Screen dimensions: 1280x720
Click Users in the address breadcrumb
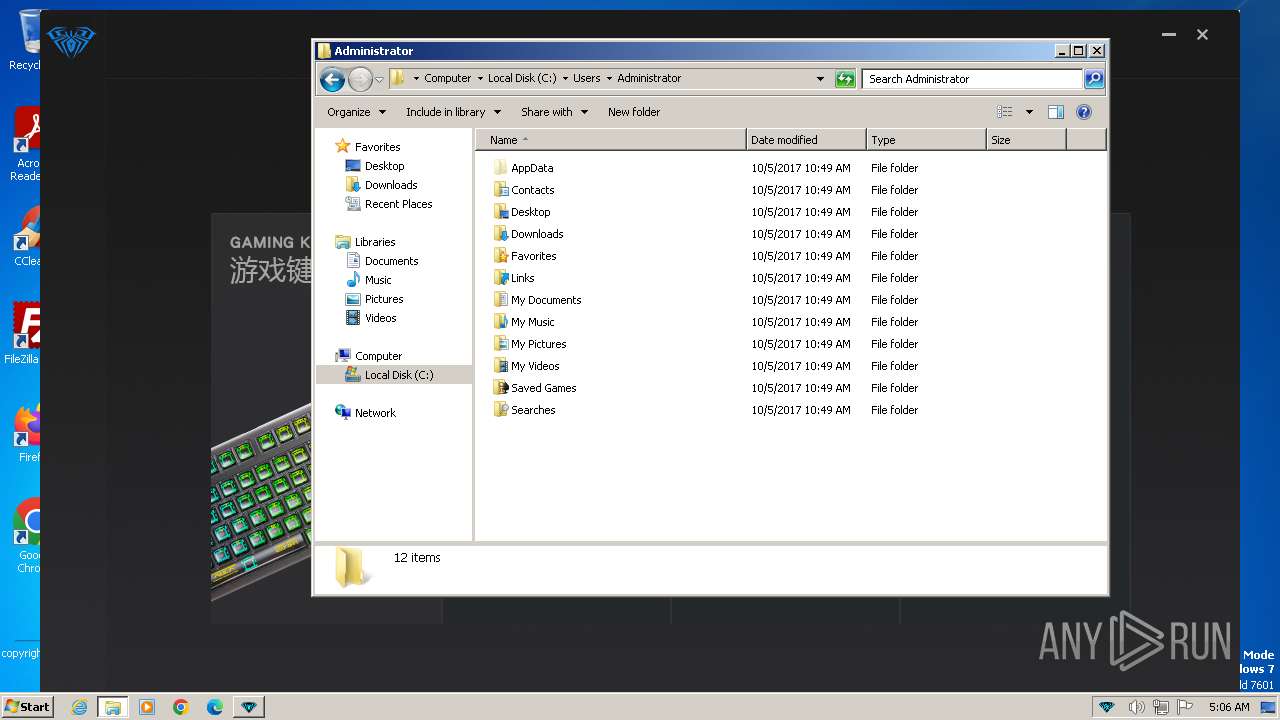(587, 78)
